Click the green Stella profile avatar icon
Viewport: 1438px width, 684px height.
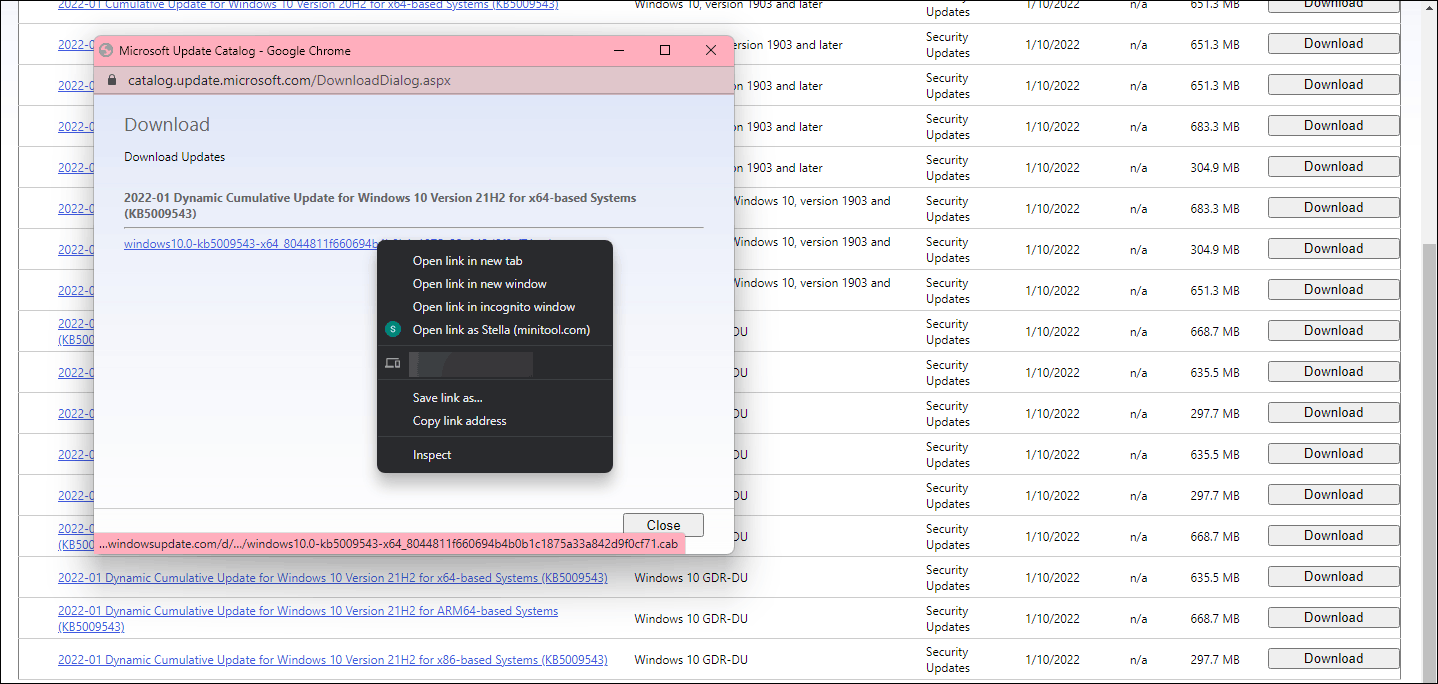393,329
